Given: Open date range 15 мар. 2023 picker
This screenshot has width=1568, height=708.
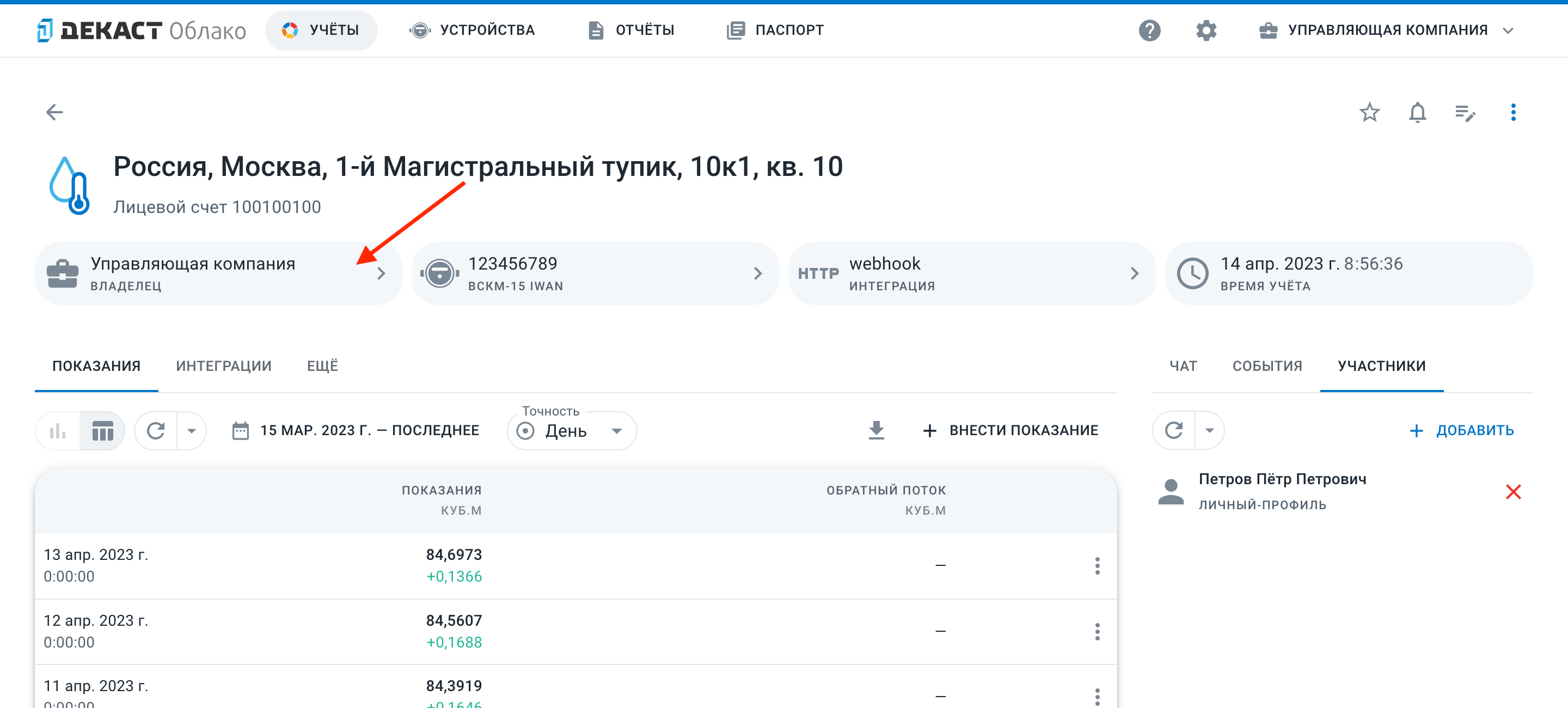Looking at the screenshot, I should [x=356, y=431].
